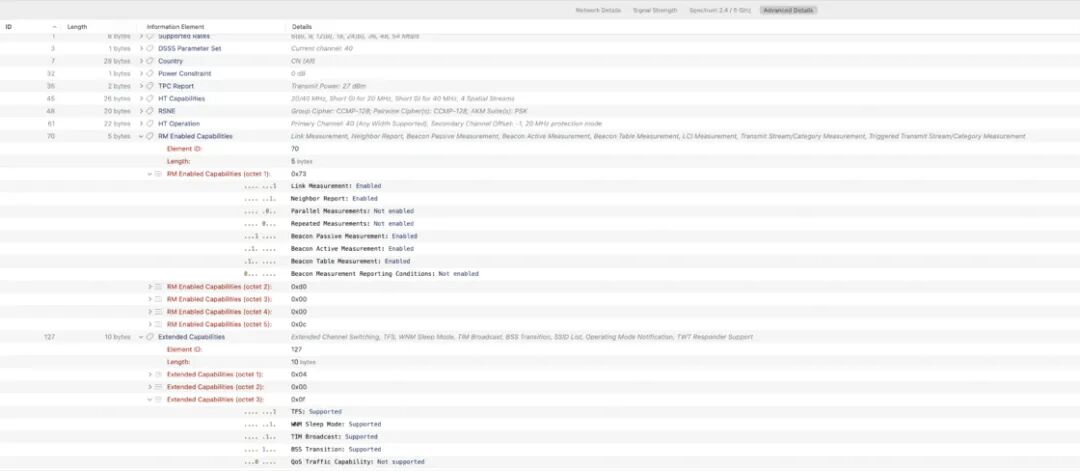This screenshot has height=471, width=1080.
Task: Sort by the ID column header
Action: click(8, 27)
